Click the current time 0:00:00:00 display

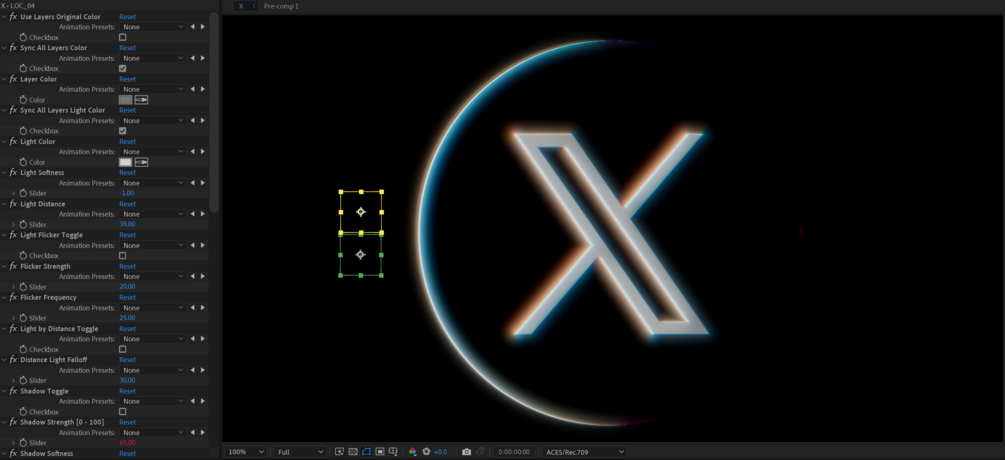coord(515,452)
